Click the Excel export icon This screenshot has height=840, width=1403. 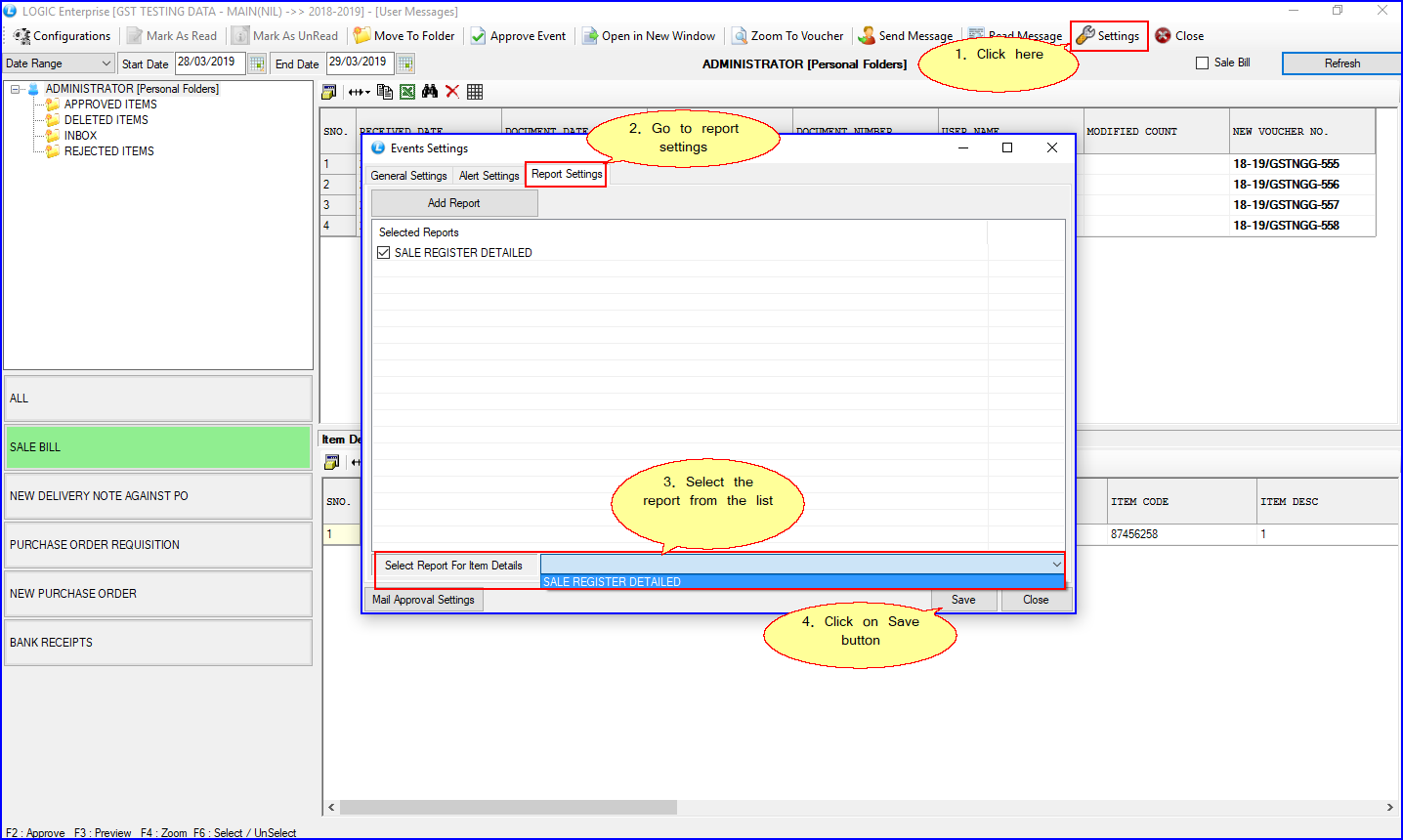[407, 92]
